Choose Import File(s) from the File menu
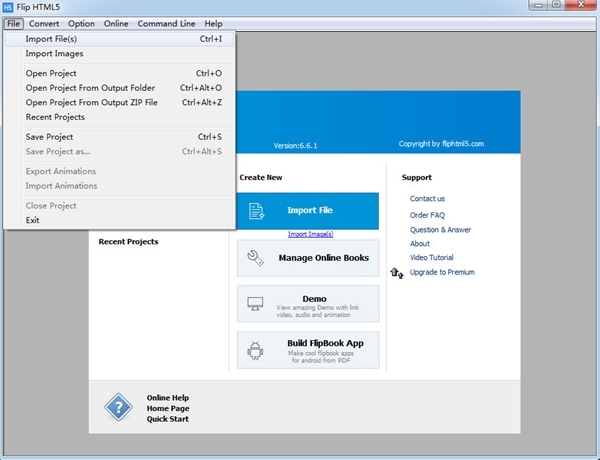The height and width of the screenshot is (460, 600). [51, 39]
